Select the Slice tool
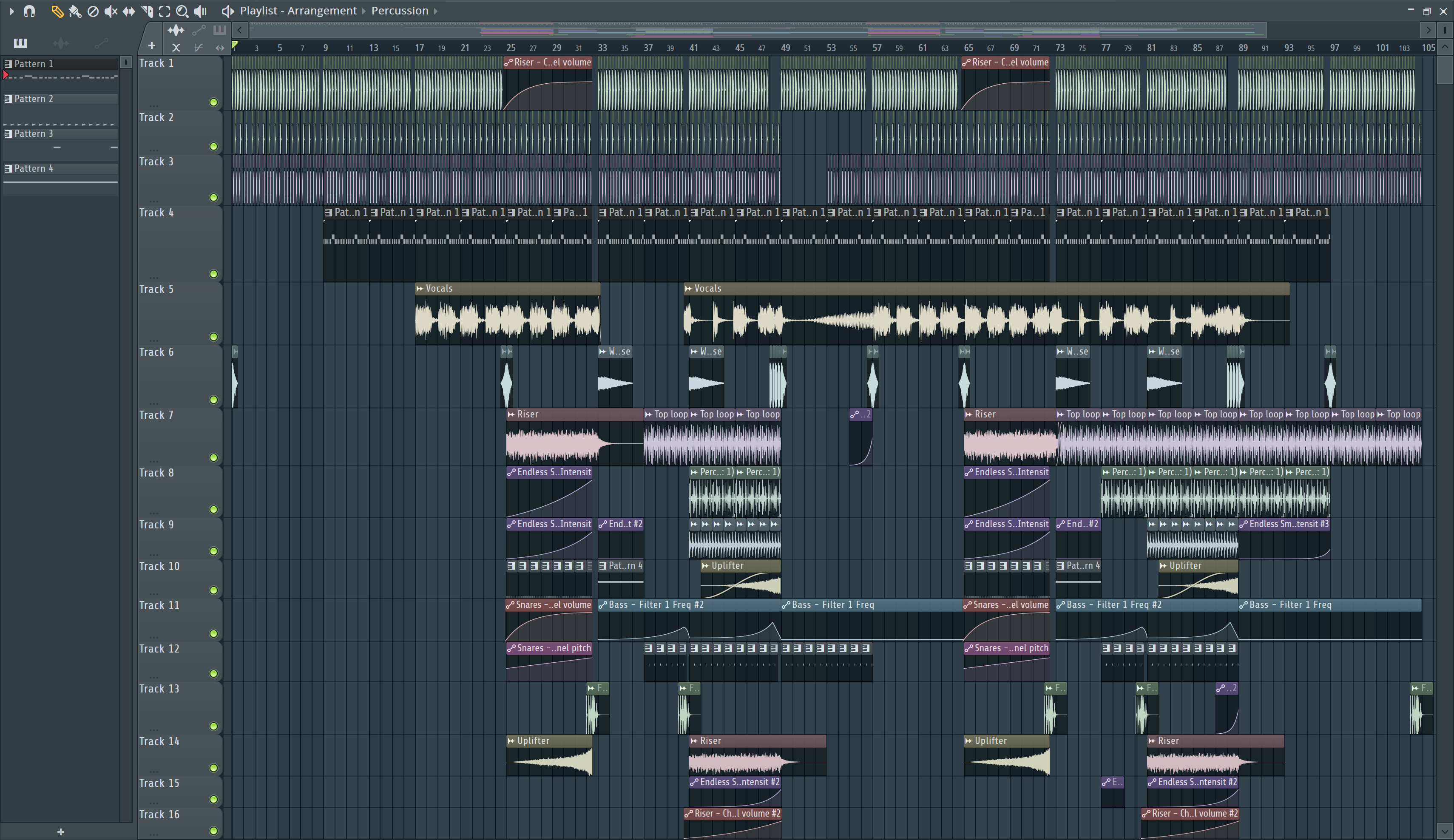The height and width of the screenshot is (840, 1454). tap(147, 11)
